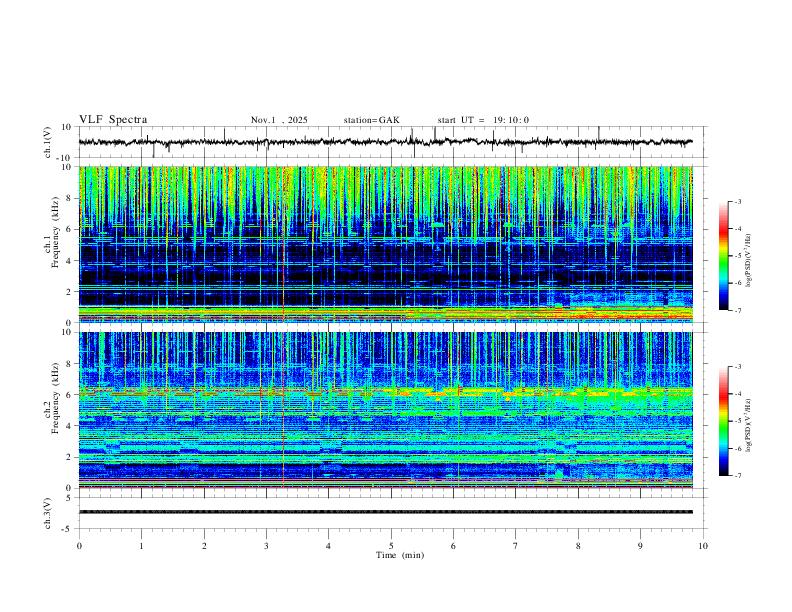Click the "-4" label on the lower colorbar
This screenshot has height=612, width=792.
click(738, 394)
